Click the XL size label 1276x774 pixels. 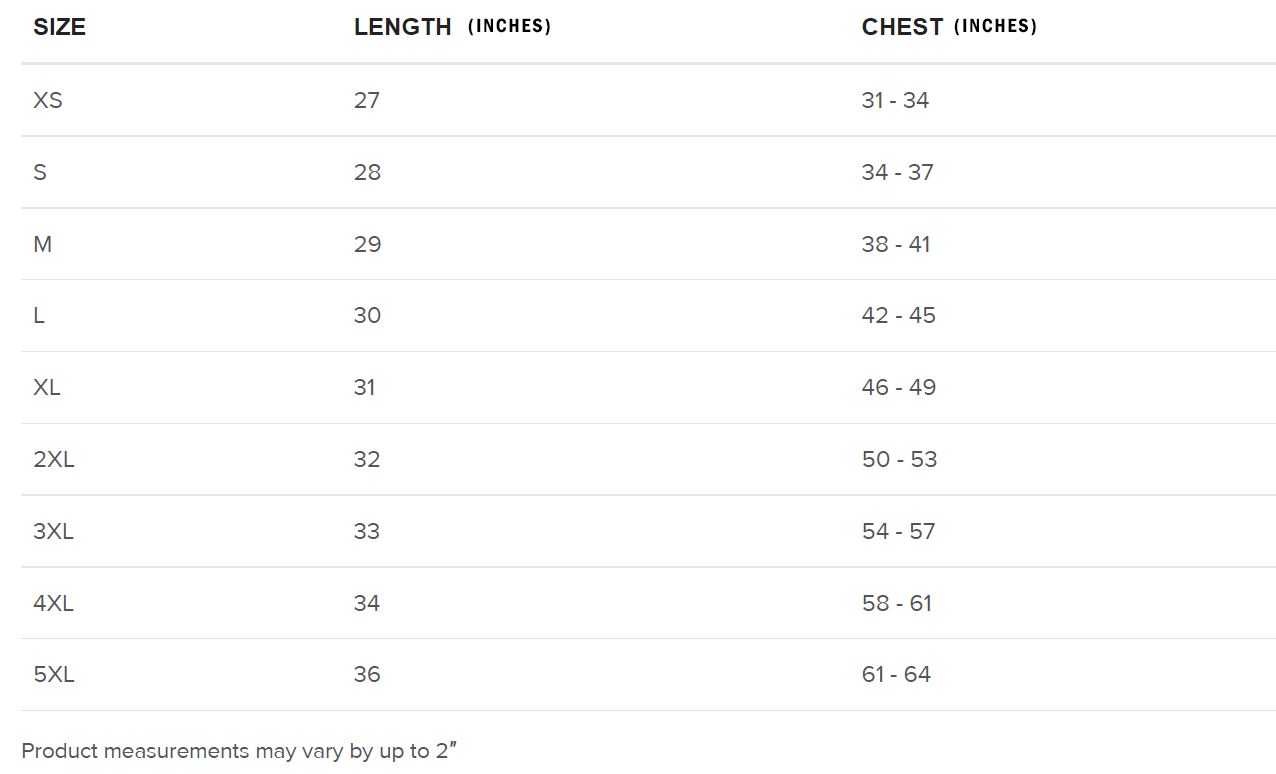pos(47,387)
